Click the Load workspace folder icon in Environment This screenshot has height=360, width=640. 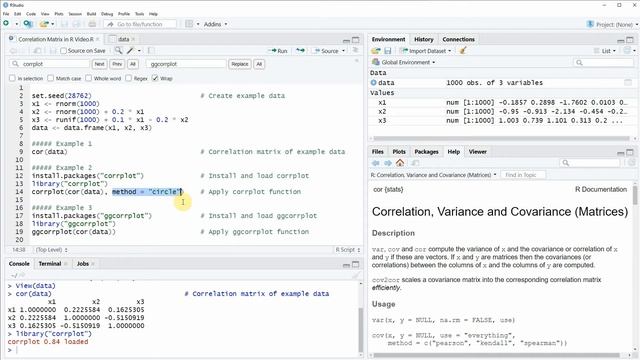pyautogui.click(x=376, y=51)
